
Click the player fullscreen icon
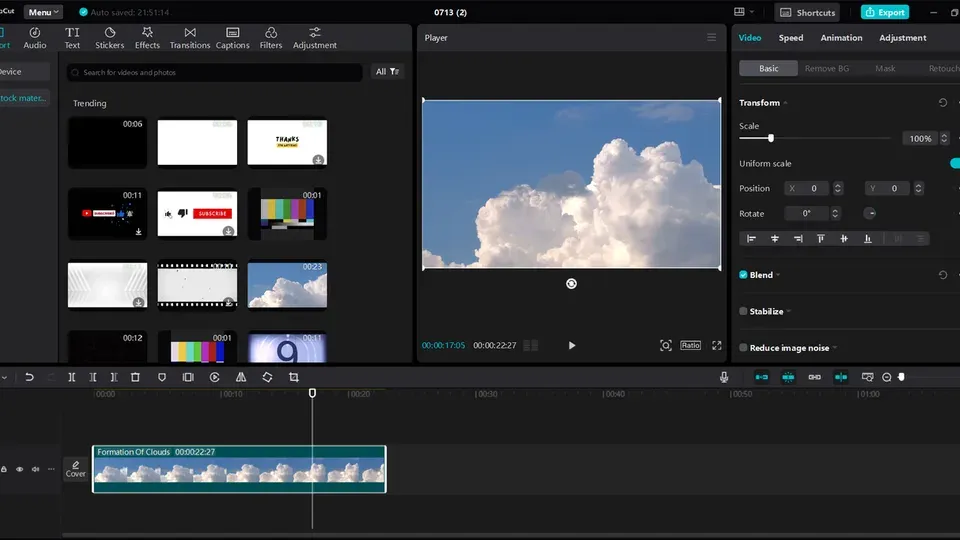716,345
